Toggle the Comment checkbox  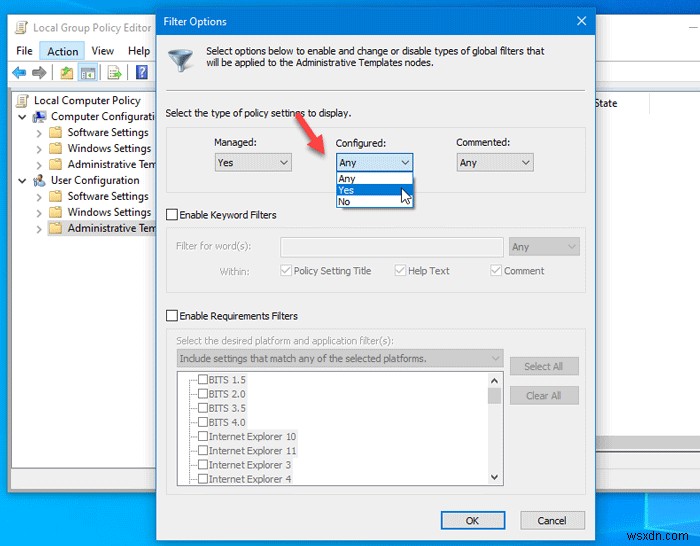496,270
